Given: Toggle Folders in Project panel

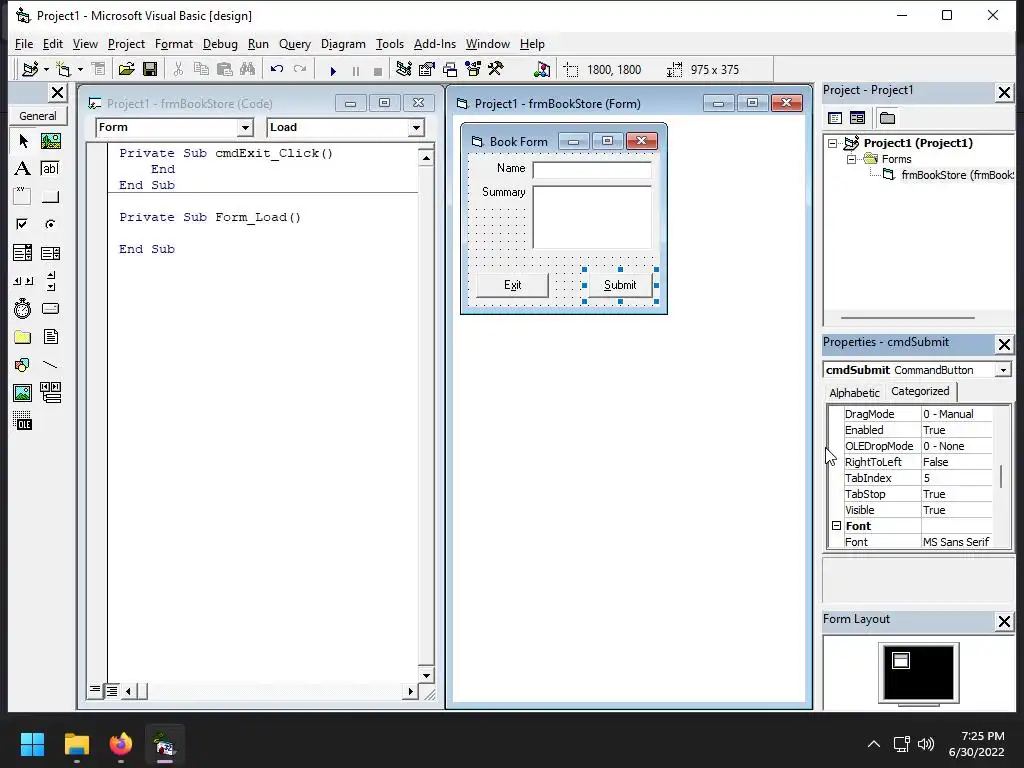Looking at the screenshot, I should pyautogui.click(x=887, y=118).
